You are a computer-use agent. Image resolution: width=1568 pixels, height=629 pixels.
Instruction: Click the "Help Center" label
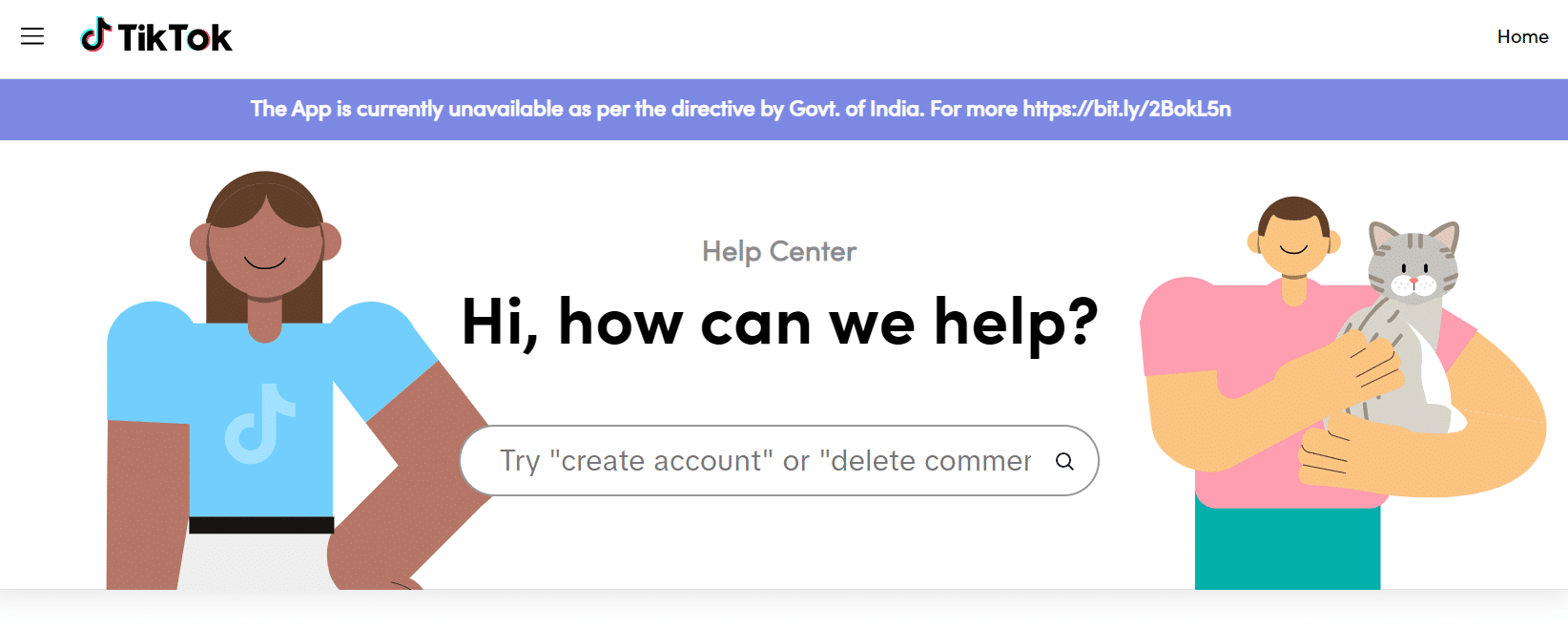(779, 251)
